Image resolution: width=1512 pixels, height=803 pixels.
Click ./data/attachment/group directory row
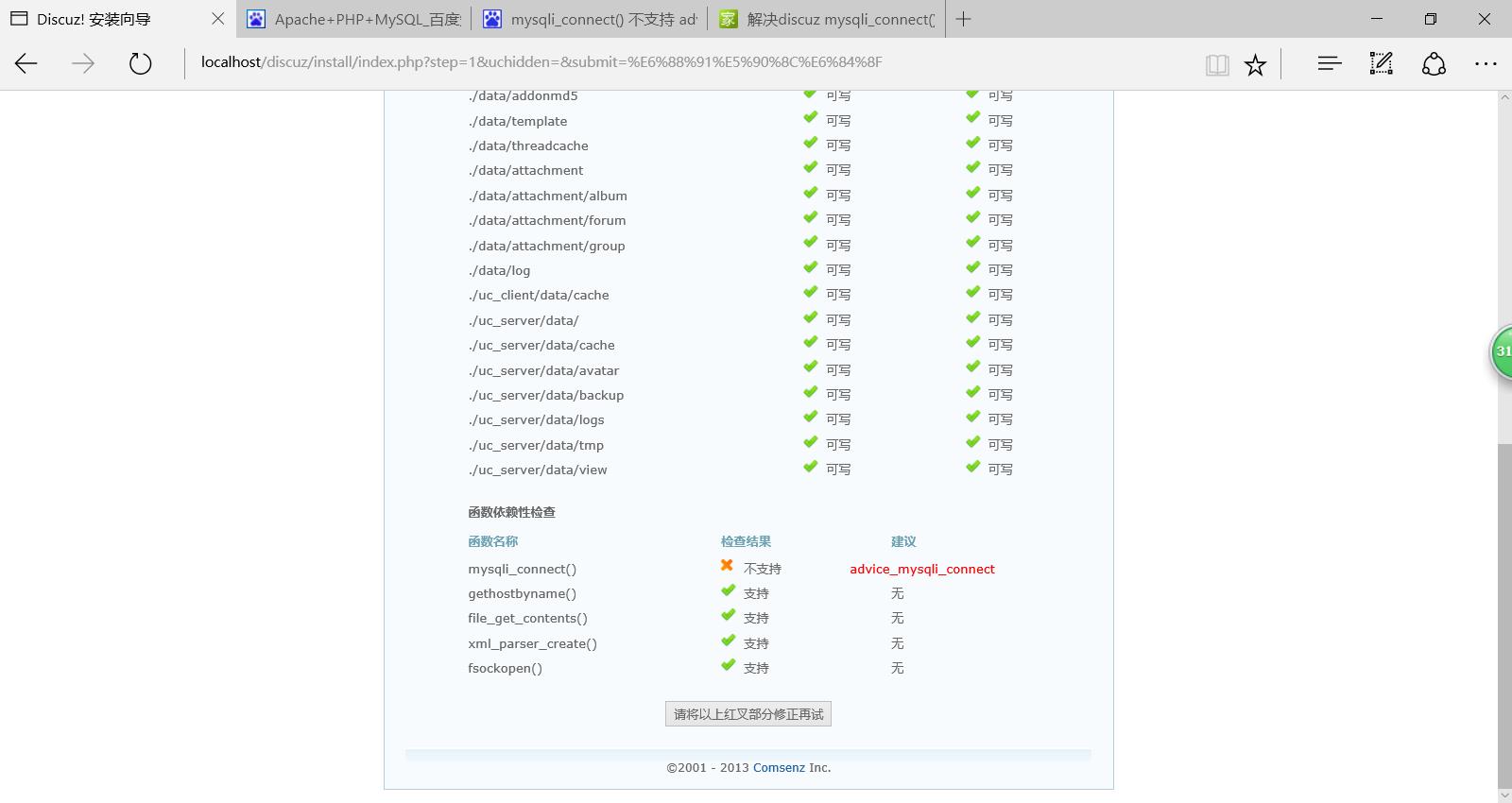tap(546, 246)
